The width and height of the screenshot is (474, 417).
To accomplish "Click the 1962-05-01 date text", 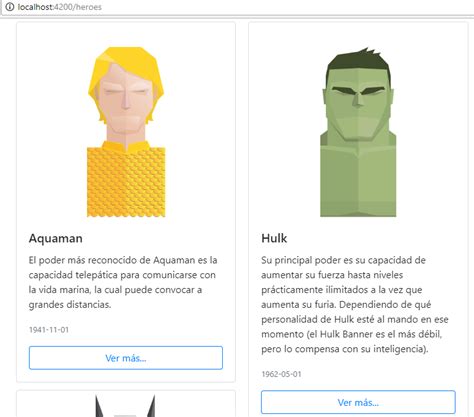I will [281, 374].
